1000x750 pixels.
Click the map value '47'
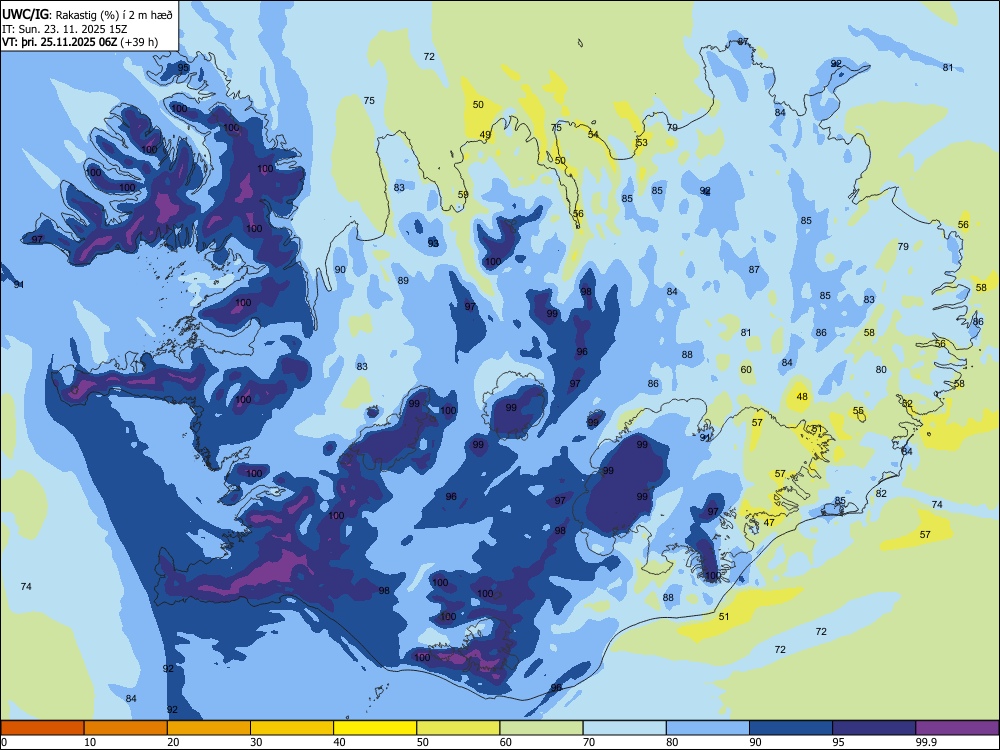(x=769, y=522)
